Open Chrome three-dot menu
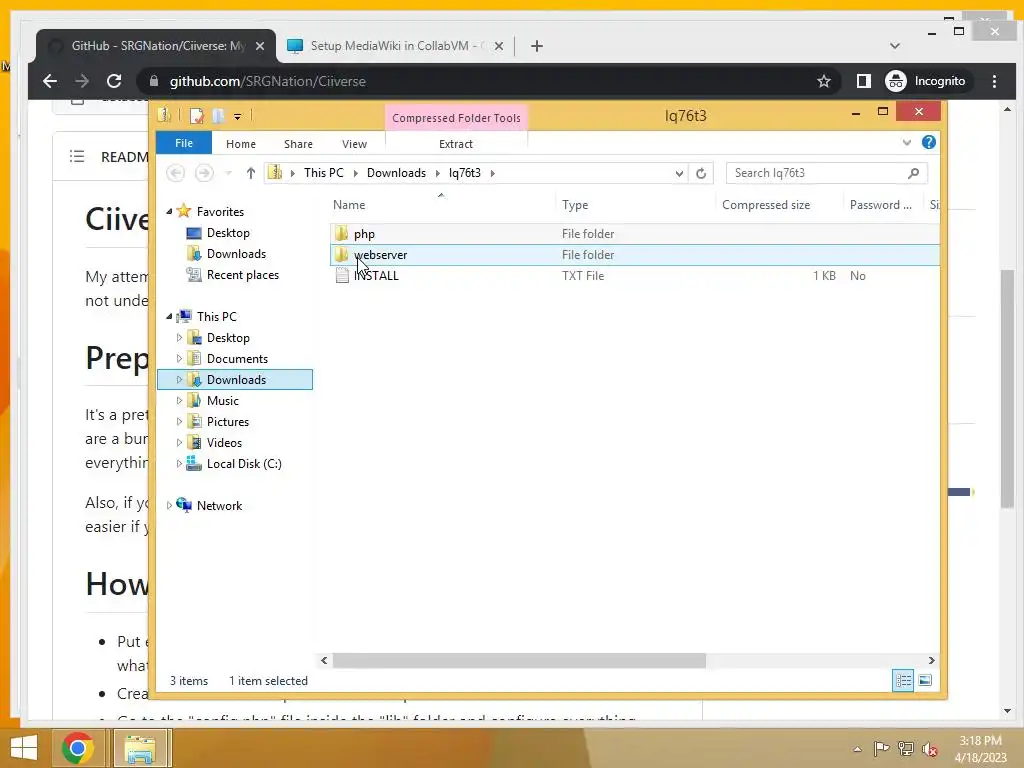 (x=994, y=81)
